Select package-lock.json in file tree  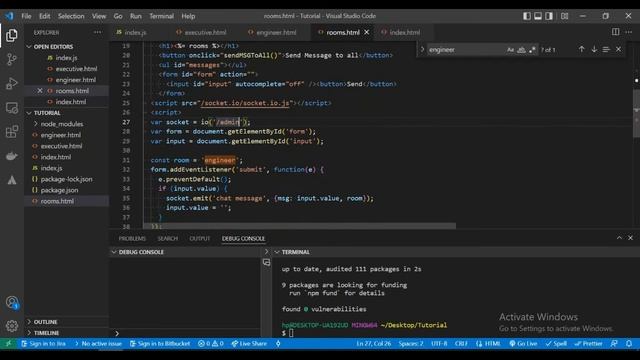(66, 179)
